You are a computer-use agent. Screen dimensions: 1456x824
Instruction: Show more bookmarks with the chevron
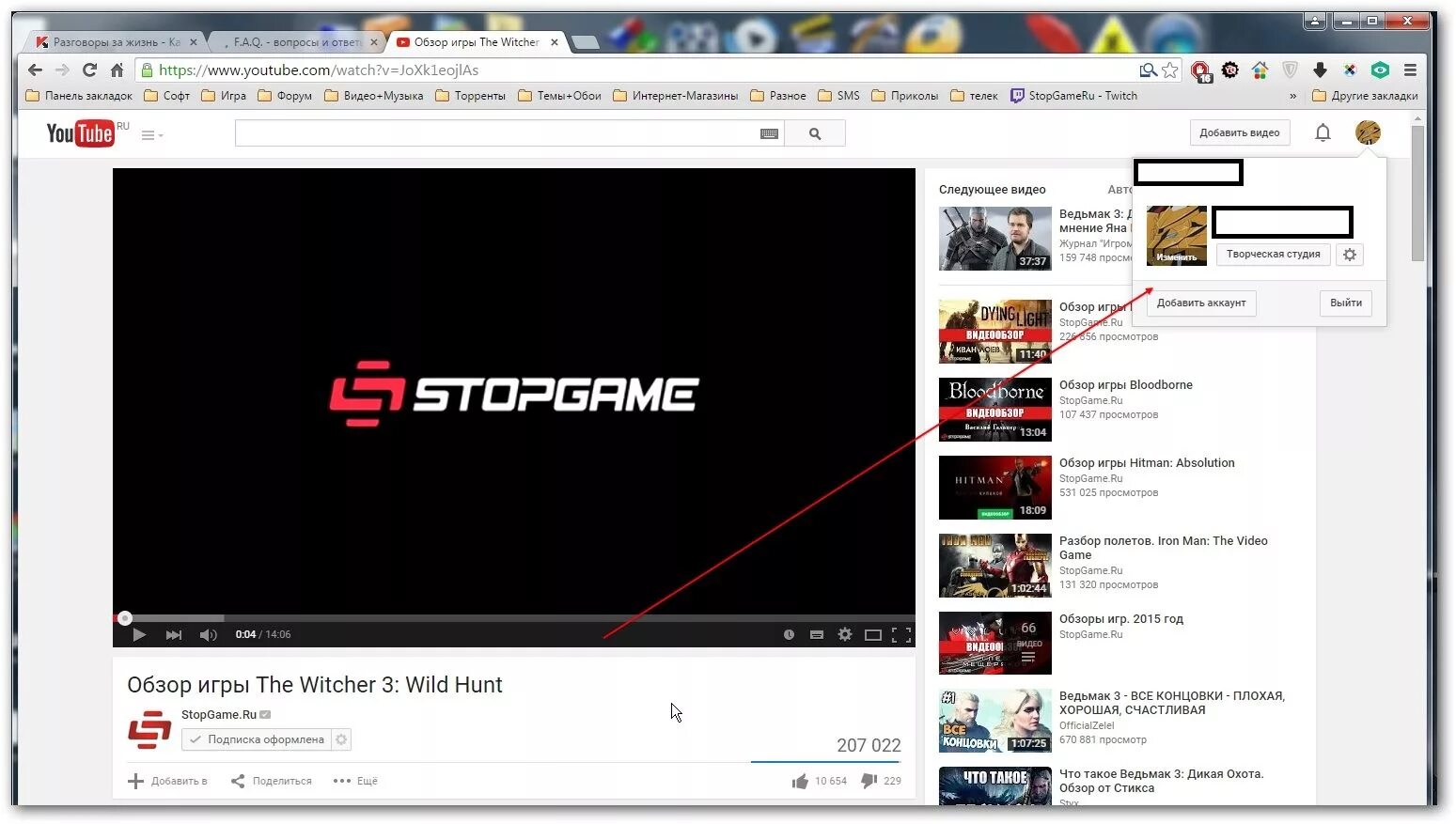tap(1292, 96)
